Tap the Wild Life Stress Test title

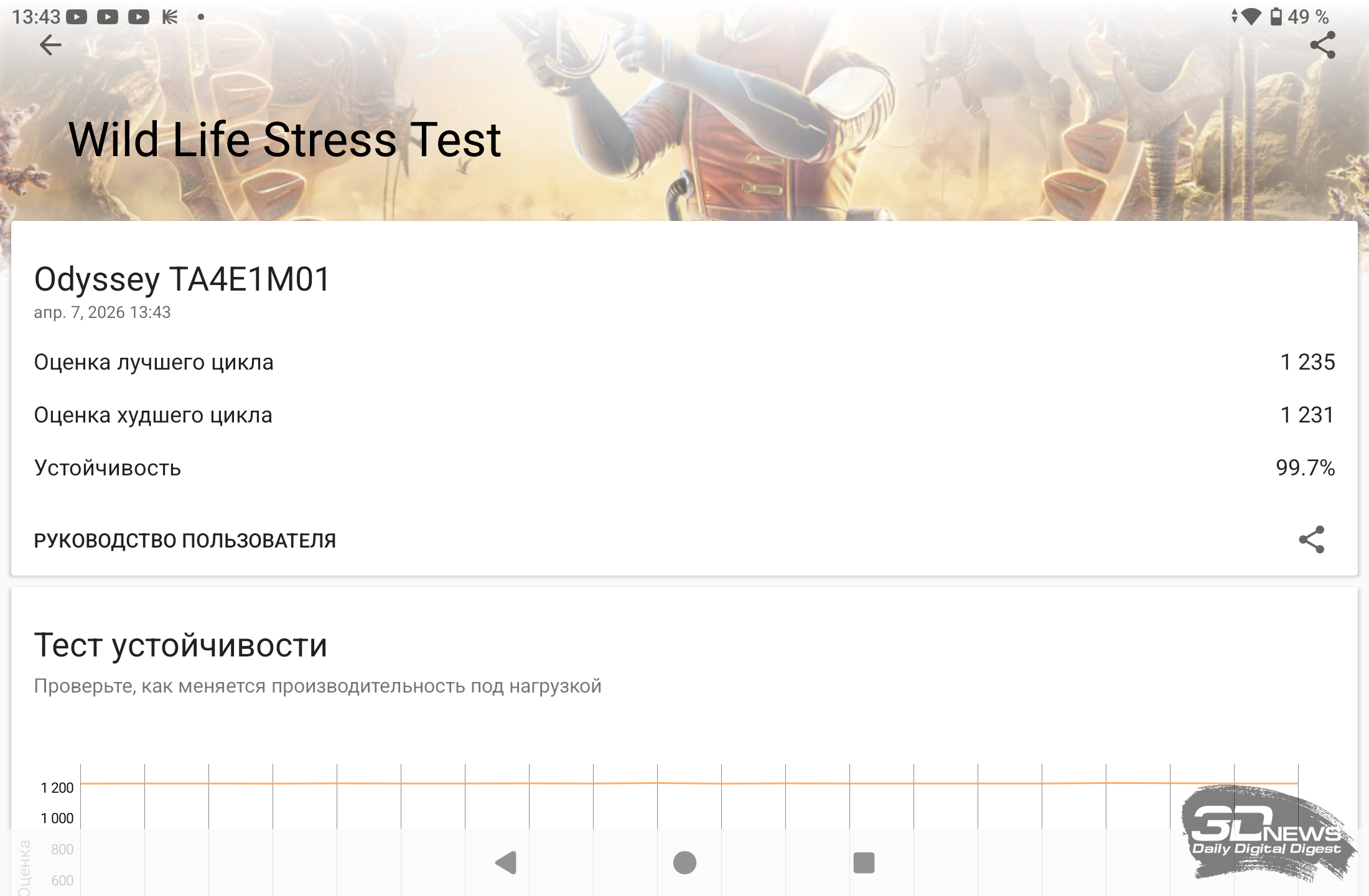pyautogui.click(x=284, y=139)
